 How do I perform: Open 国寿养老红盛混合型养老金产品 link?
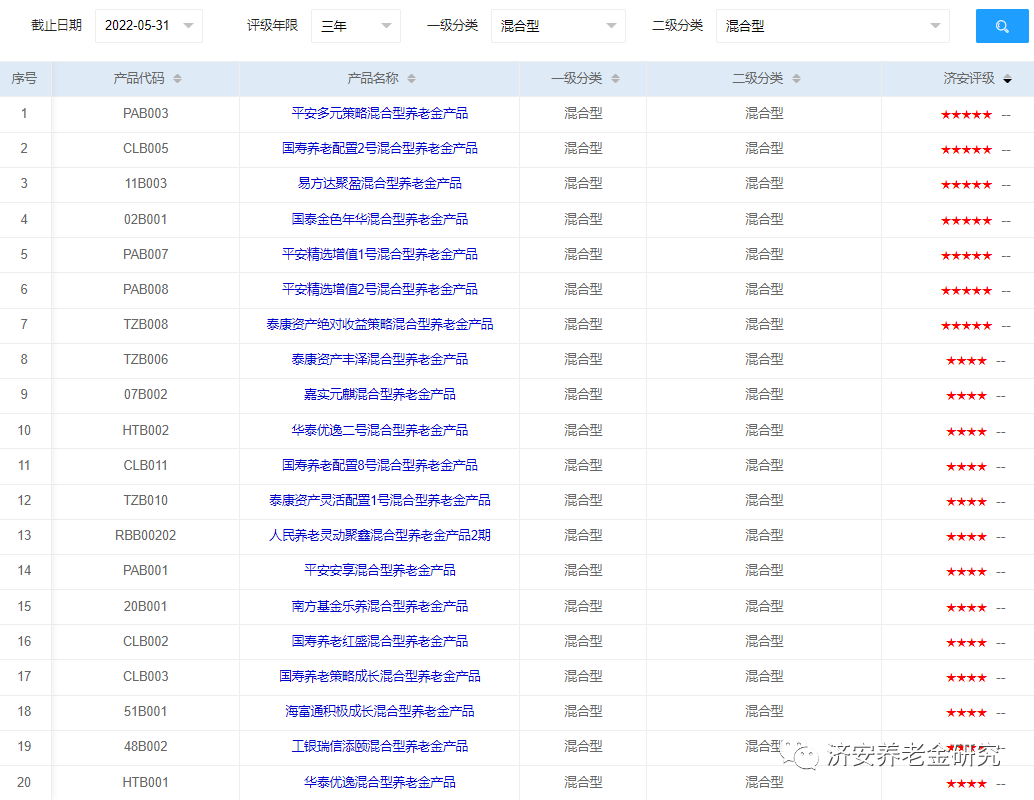(x=380, y=641)
